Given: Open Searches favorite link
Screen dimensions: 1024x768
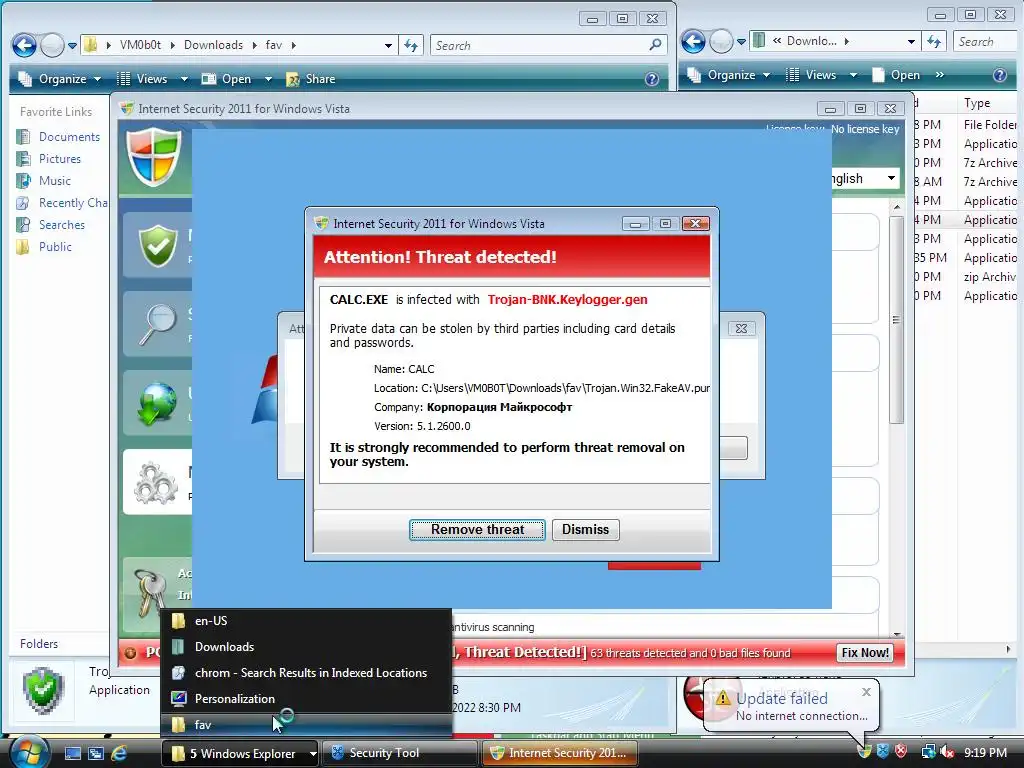Looking at the screenshot, I should (61, 225).
